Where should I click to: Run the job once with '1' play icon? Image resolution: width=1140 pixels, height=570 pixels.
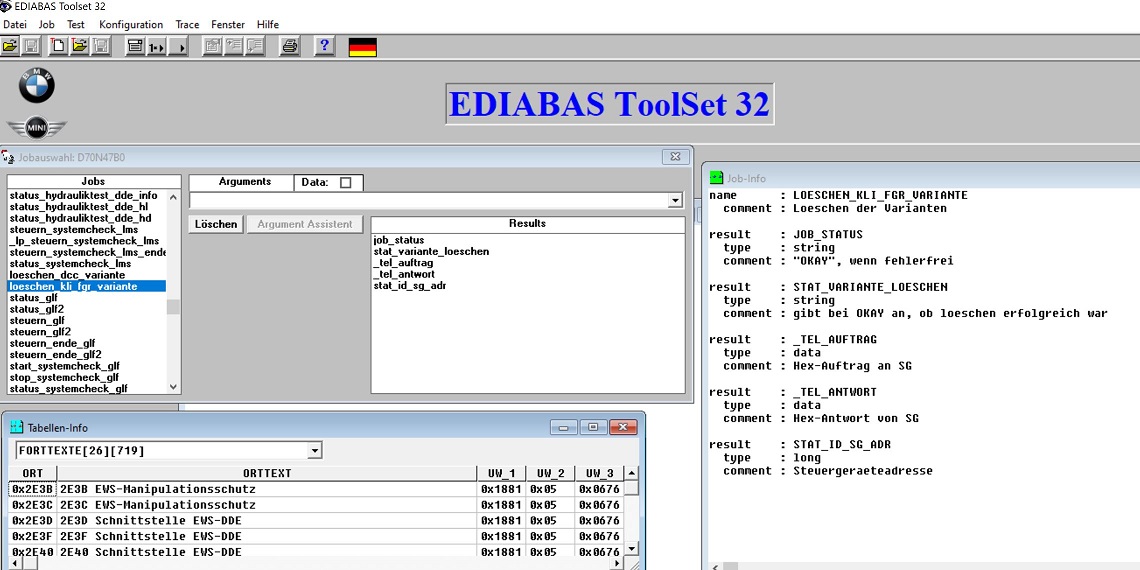pos(156,47)
